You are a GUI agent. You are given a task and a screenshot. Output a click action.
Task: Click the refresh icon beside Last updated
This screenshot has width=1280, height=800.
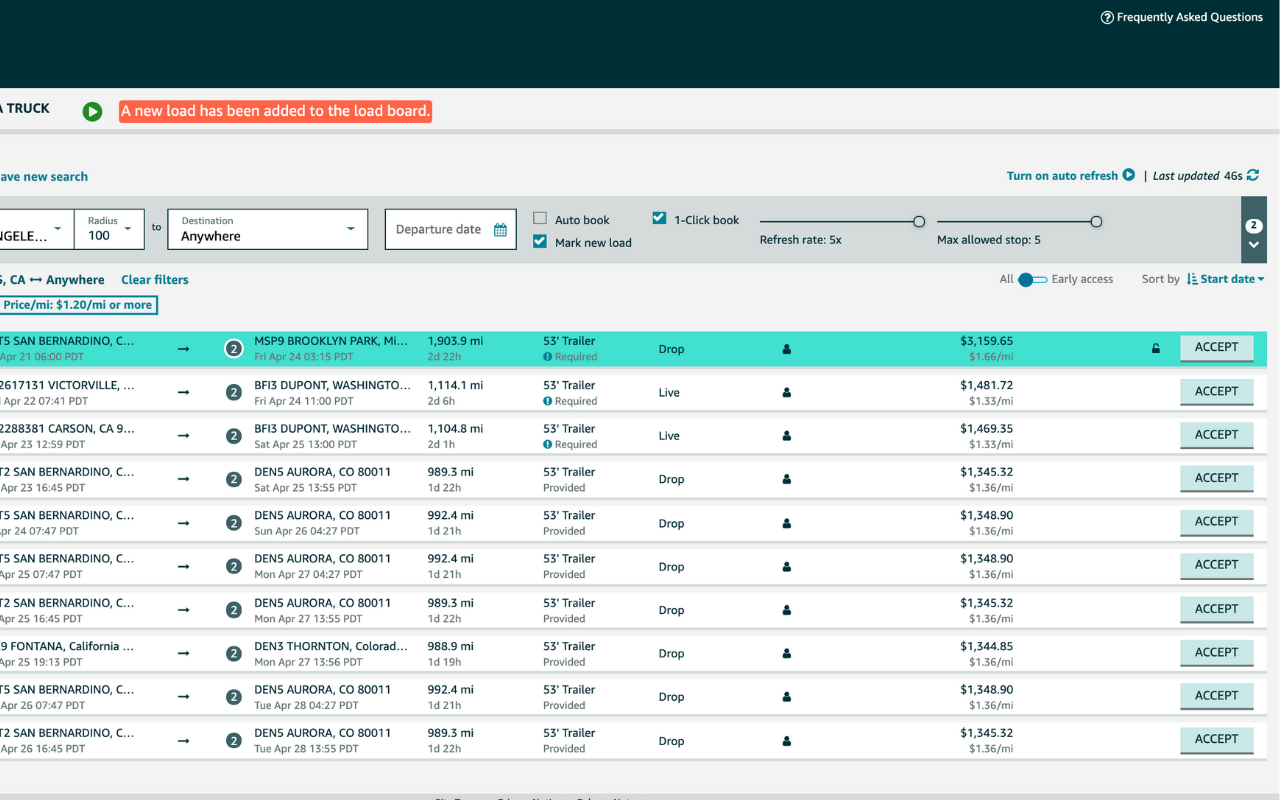[x=1253, y=175]
